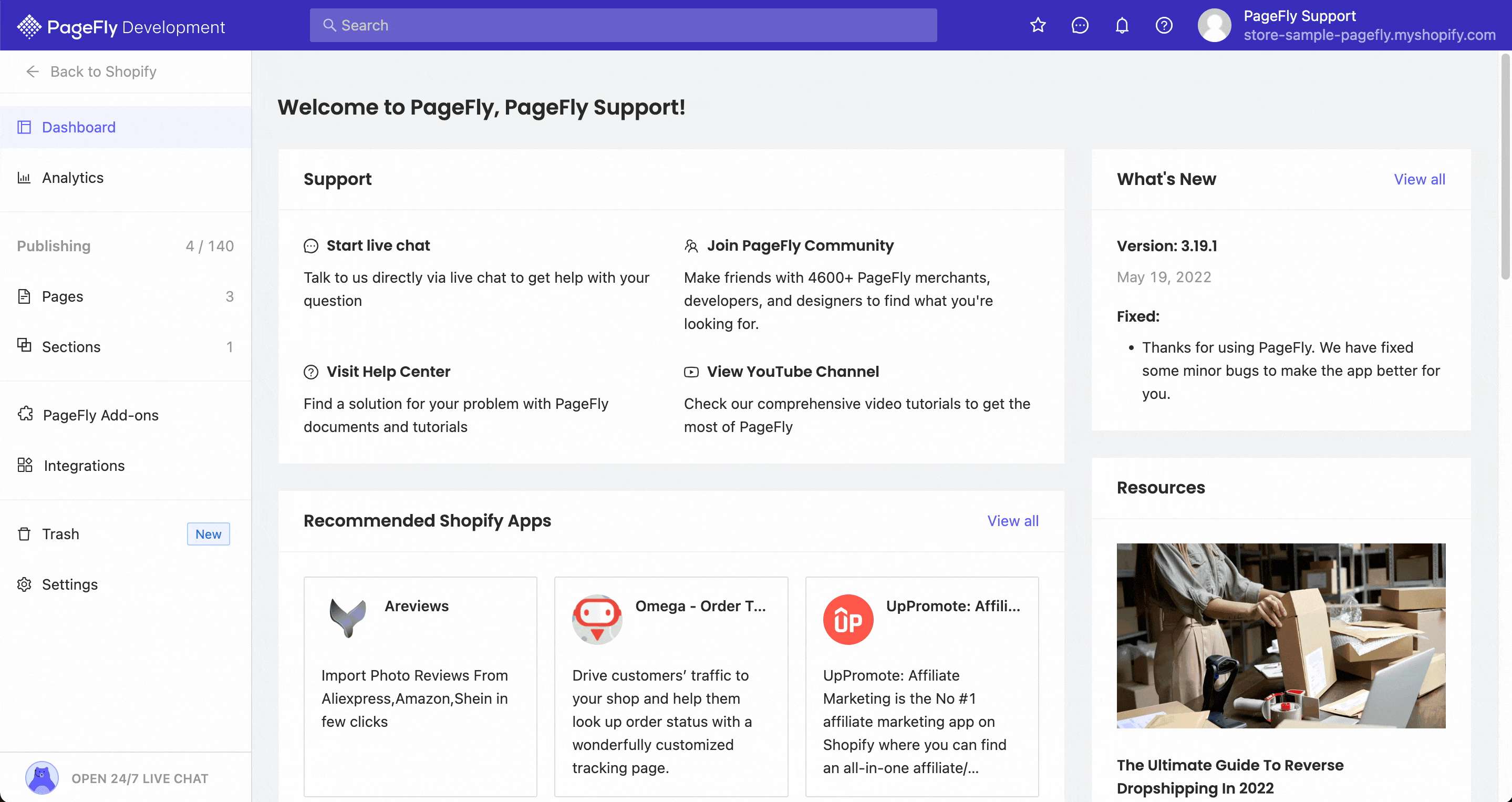Open Dashboard in the sidebar

click(x=126, y=127)
